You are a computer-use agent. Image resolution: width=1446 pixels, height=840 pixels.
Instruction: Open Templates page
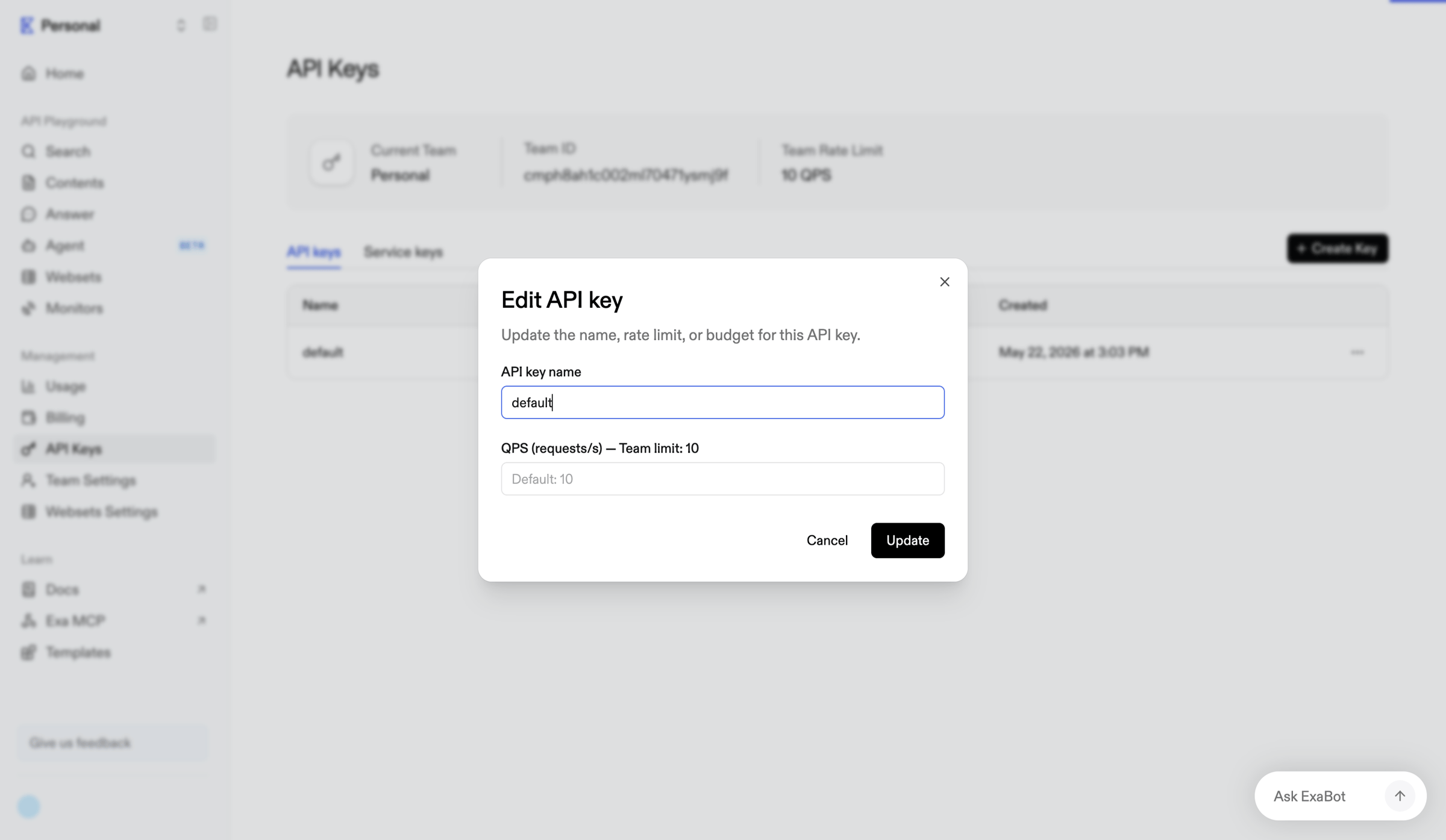pos(114,652)
